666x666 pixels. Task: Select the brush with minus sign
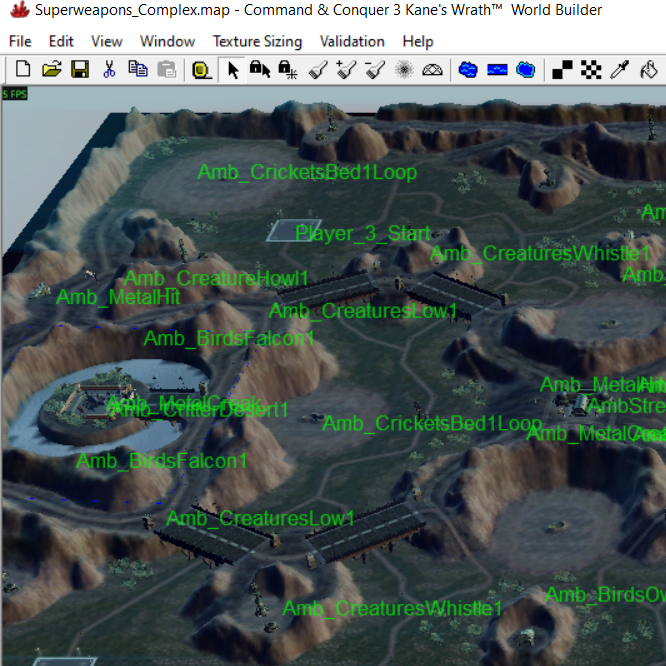pos(375,70)
